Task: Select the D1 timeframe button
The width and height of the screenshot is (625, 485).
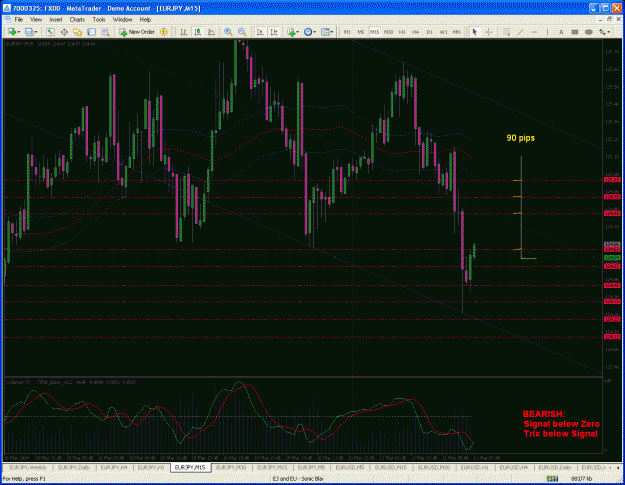Action: pos(429,32)
